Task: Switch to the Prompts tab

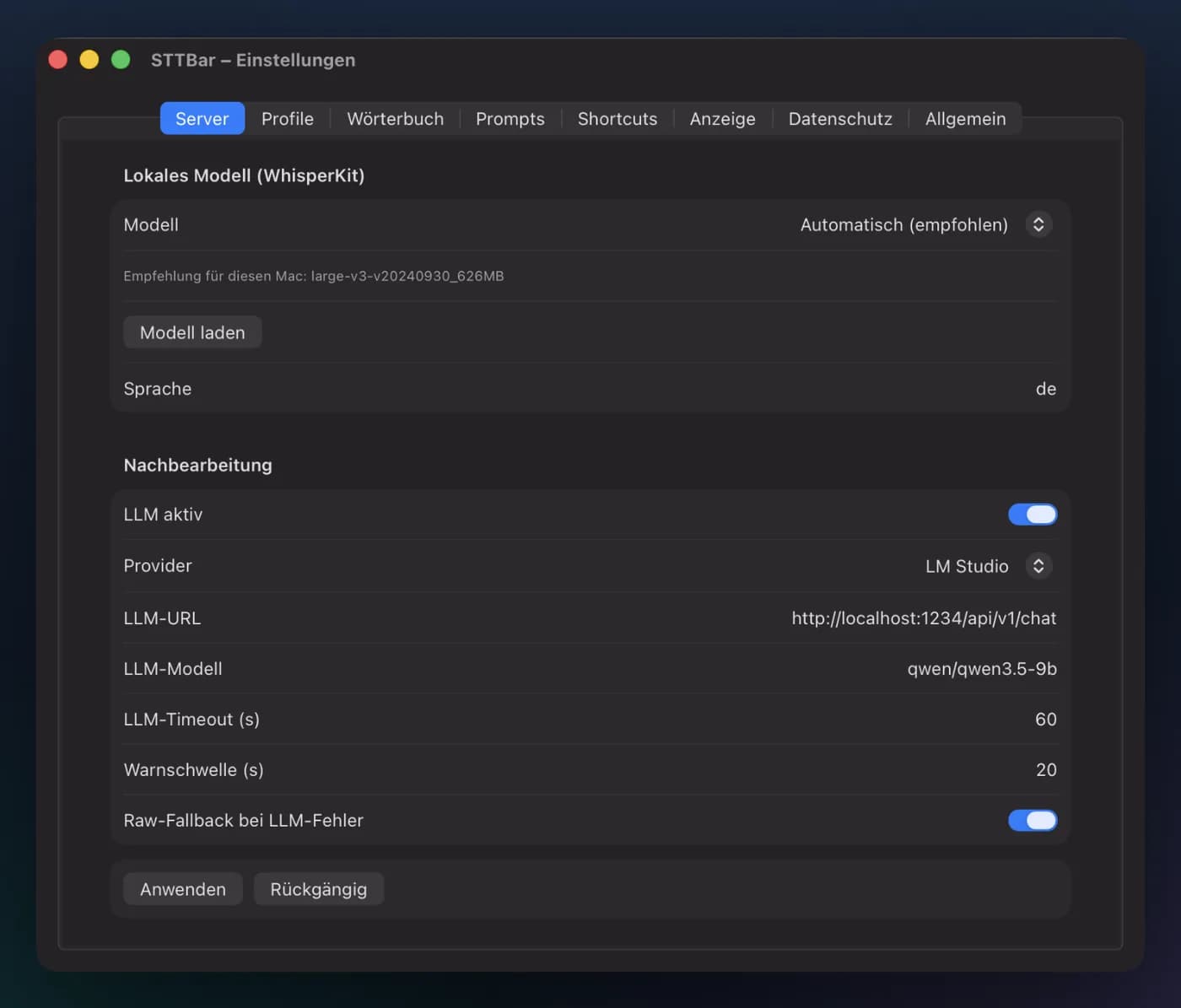Action: click(x=510, y=118)
